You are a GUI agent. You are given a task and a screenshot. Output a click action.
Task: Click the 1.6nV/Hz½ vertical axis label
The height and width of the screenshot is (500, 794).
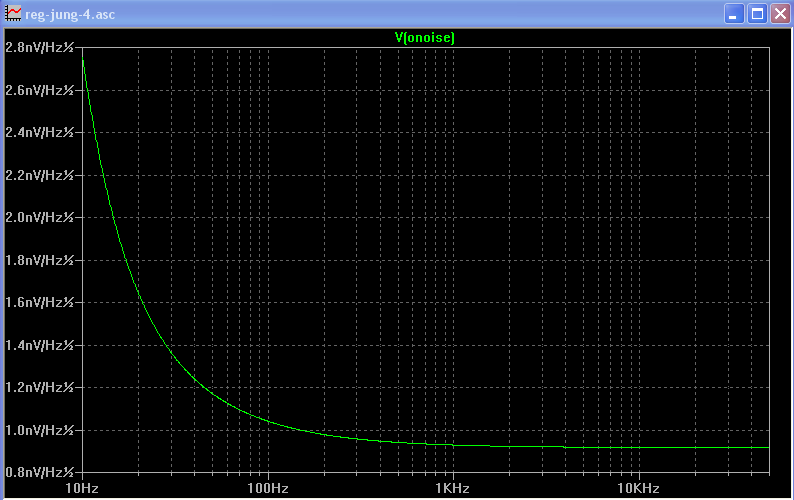(39, 302)
